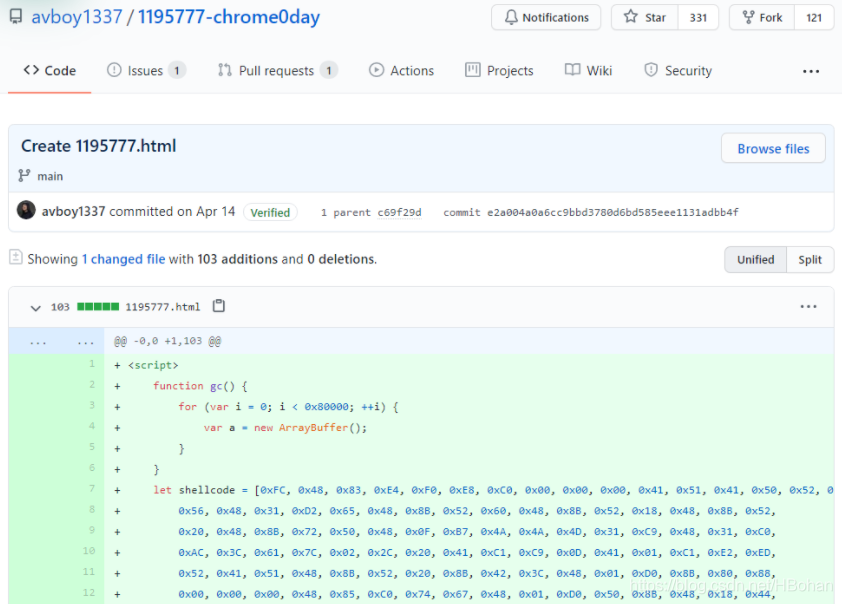This screenshot has height=604, width=842.
Task: View the 121 forks count
Action: click(814, 17)
